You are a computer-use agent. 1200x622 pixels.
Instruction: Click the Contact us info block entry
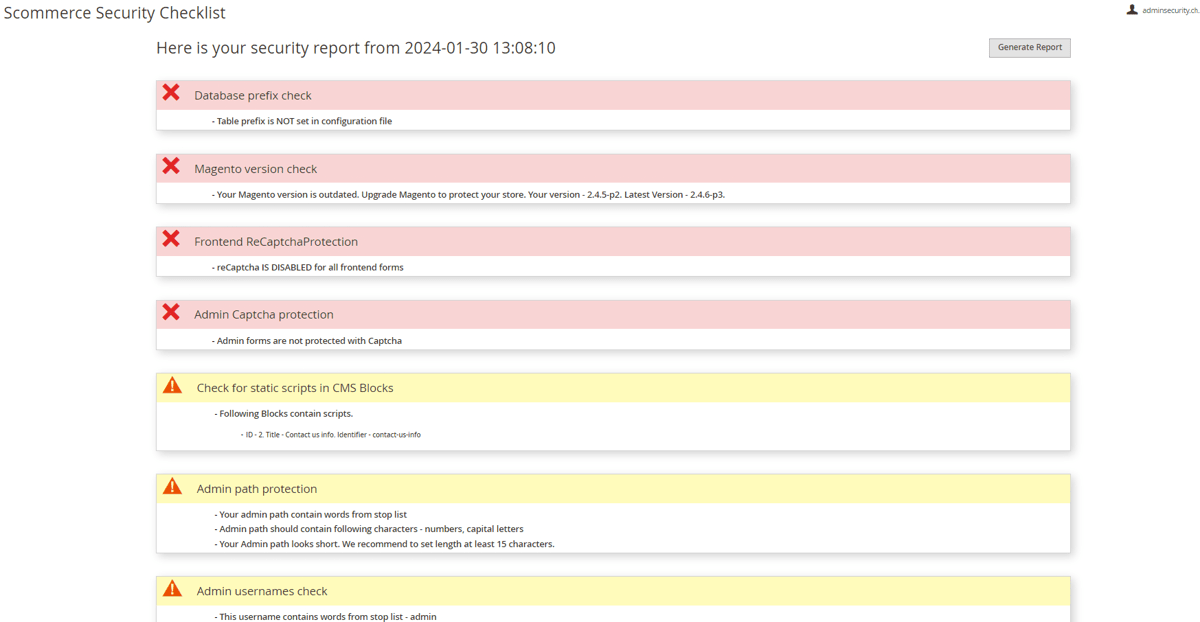(x=332, y=435)
